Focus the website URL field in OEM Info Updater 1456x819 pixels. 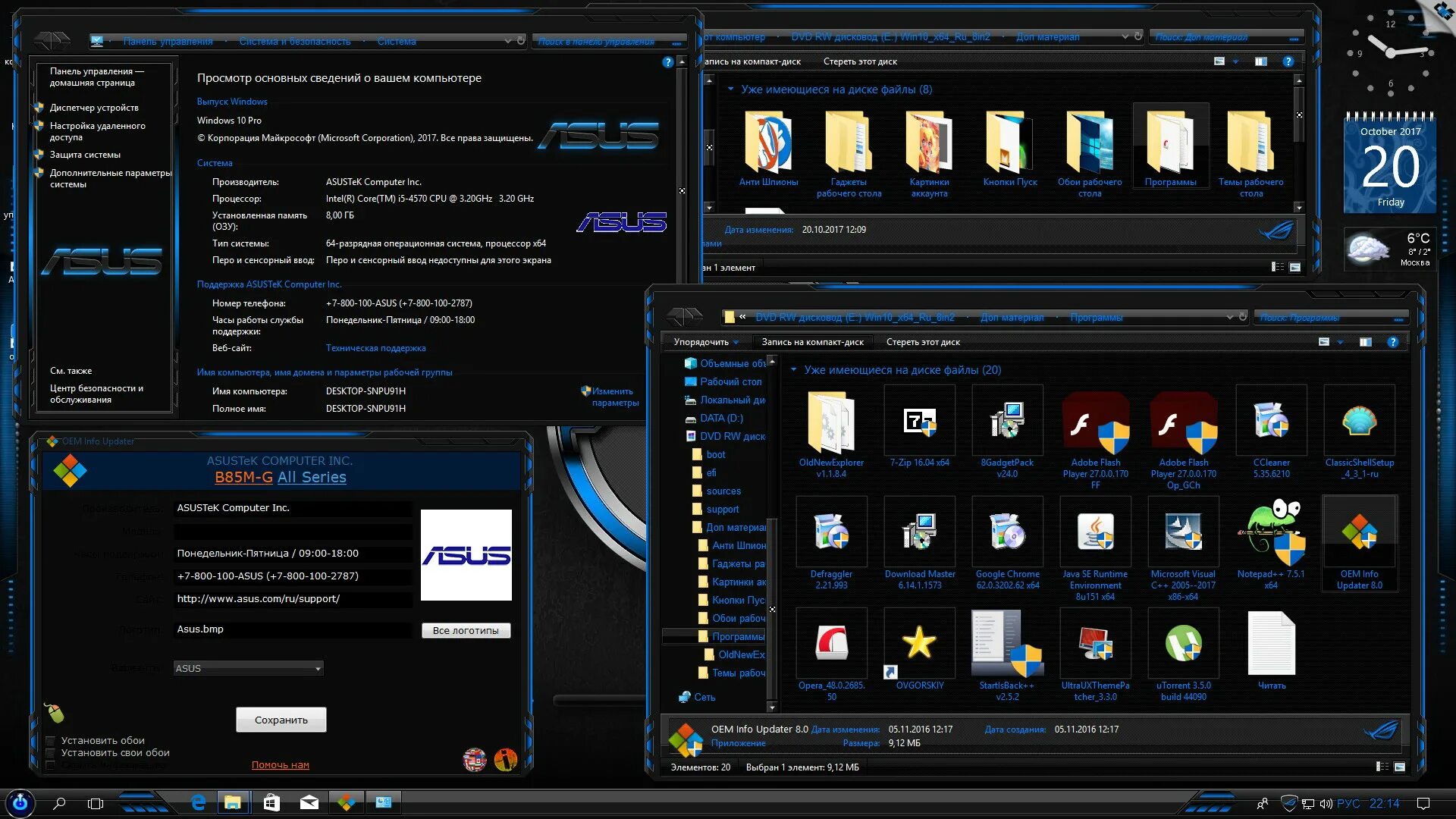tap(293, 599)
